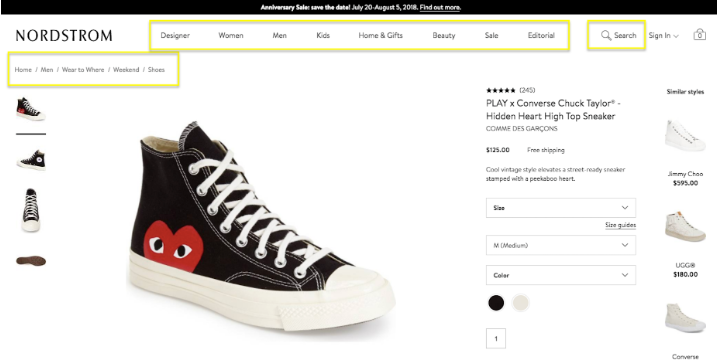Follow the Find out more link
This screenshot has width=717, height=360.
(440, 7)
